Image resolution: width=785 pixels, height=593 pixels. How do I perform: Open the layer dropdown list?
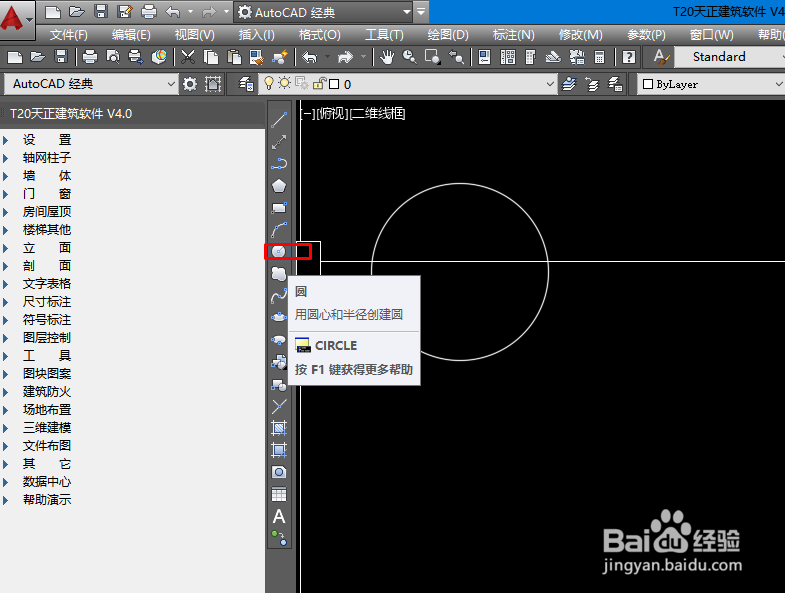click(550, 84)
